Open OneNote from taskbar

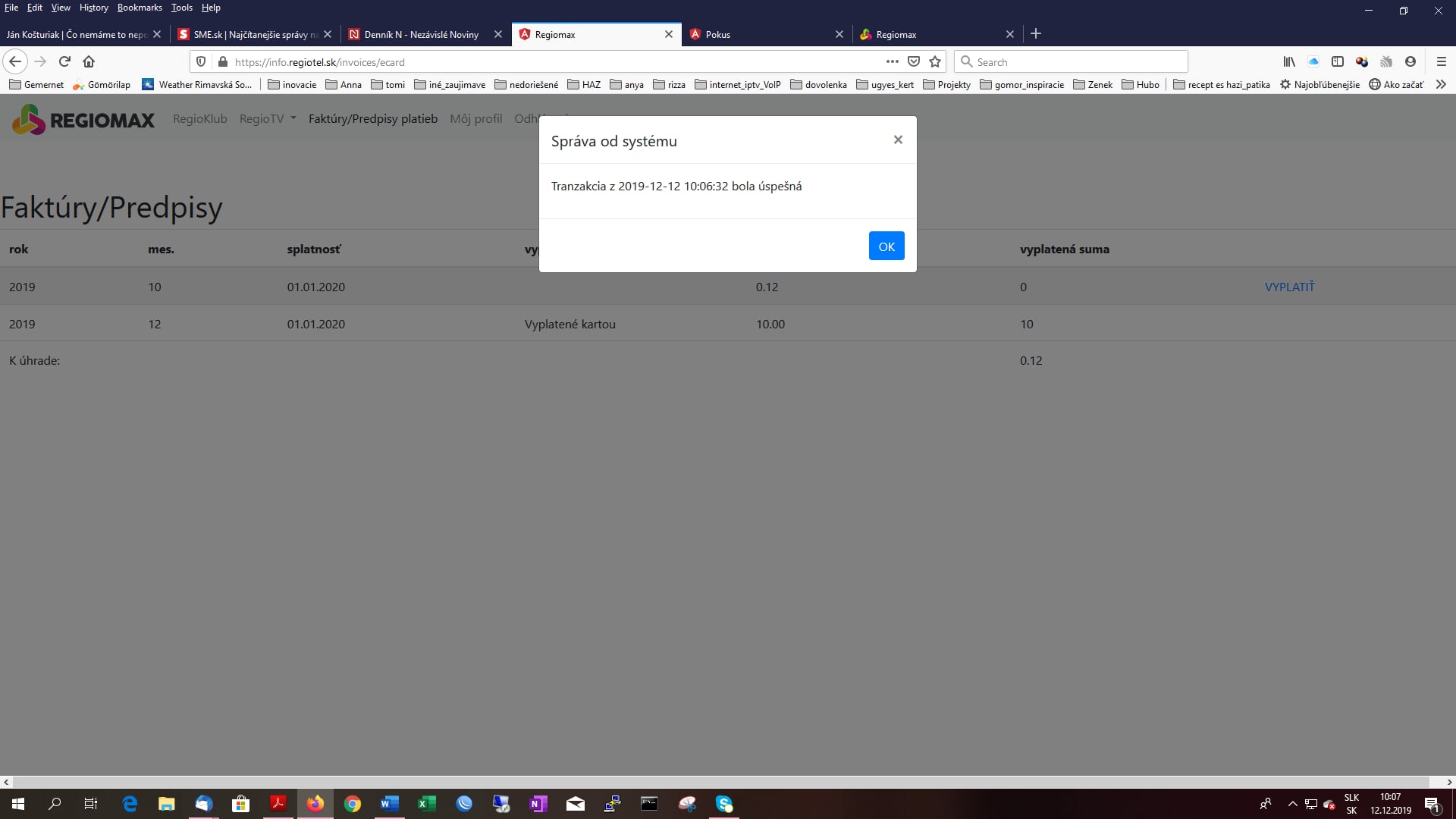coord(538,804)
